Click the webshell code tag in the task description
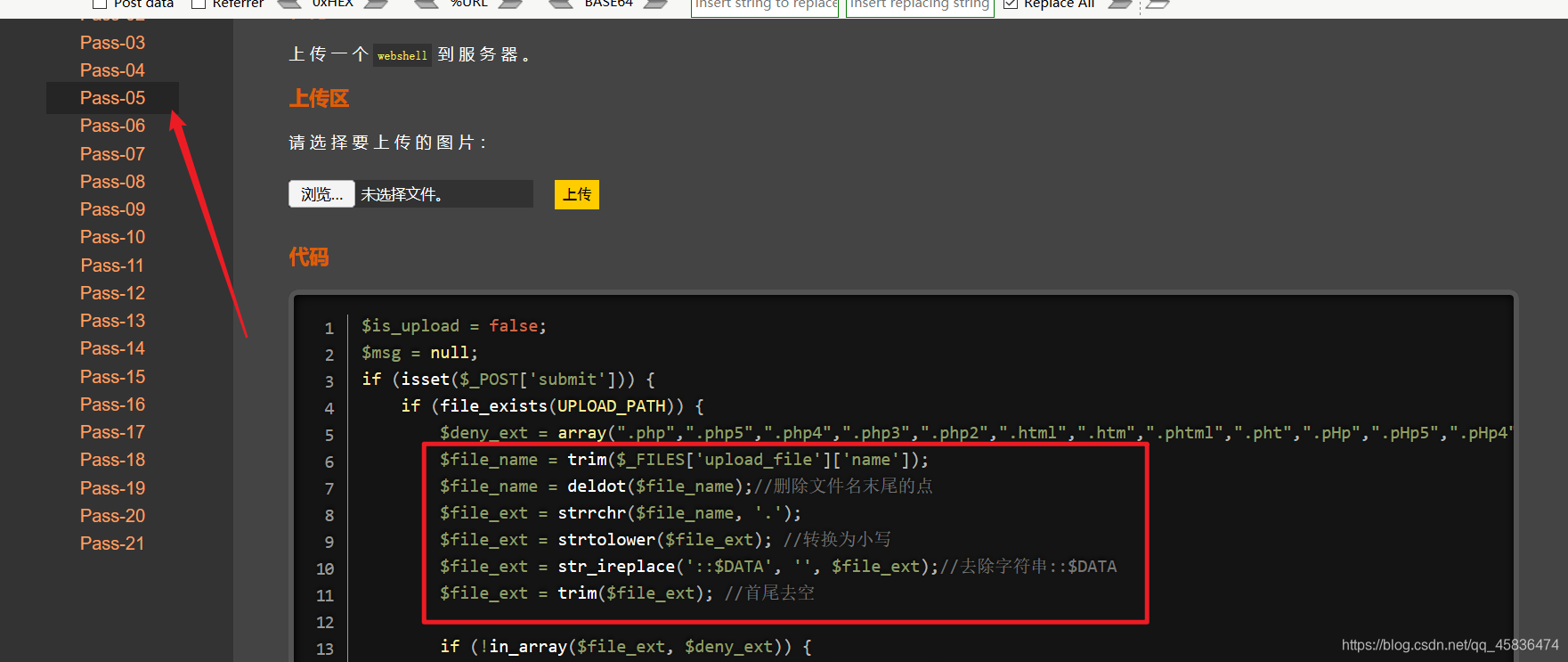The image size is (1568, 662). tap(402, 55)
